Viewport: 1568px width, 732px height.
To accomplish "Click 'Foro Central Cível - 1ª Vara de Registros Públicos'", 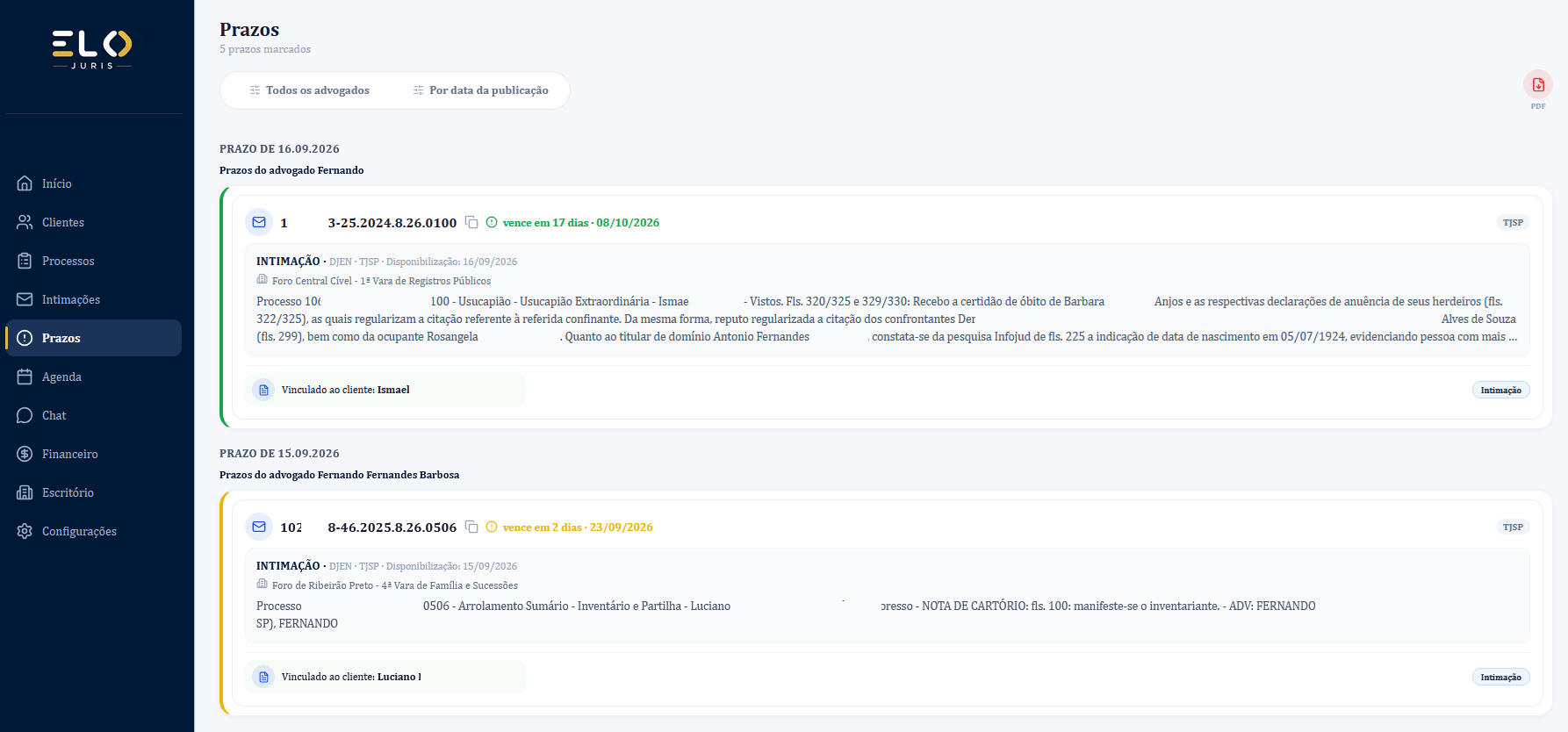I will 381,281.
